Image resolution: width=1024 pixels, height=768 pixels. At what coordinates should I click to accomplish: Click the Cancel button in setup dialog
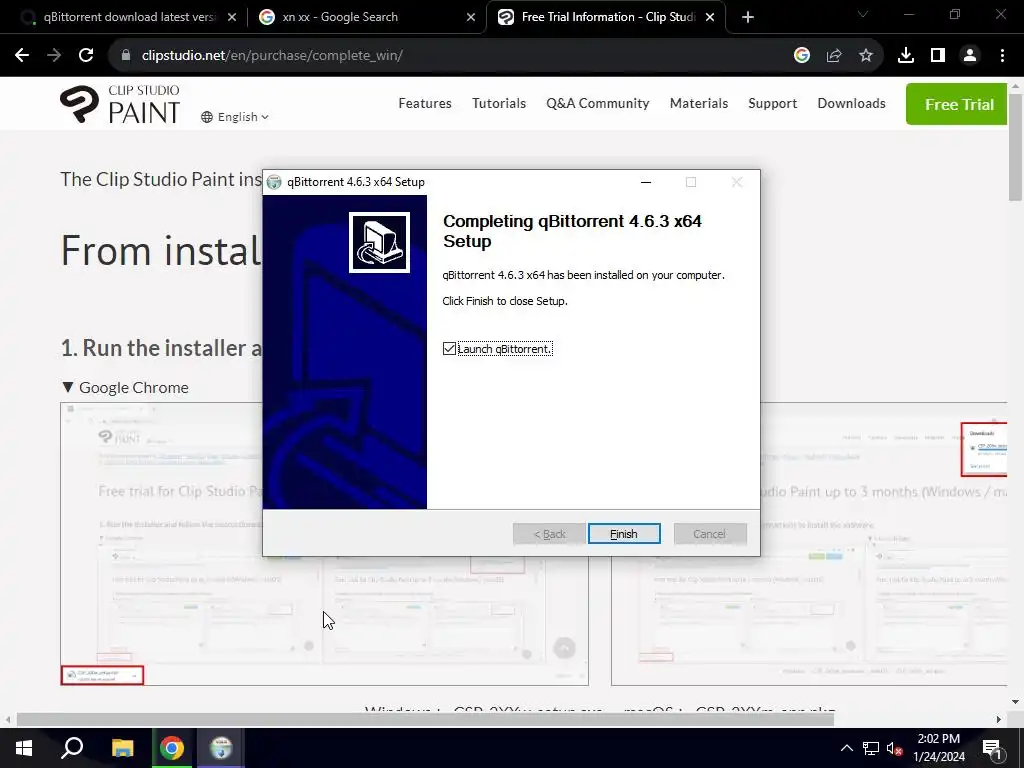pyautogui.click(x=709, y=534)
